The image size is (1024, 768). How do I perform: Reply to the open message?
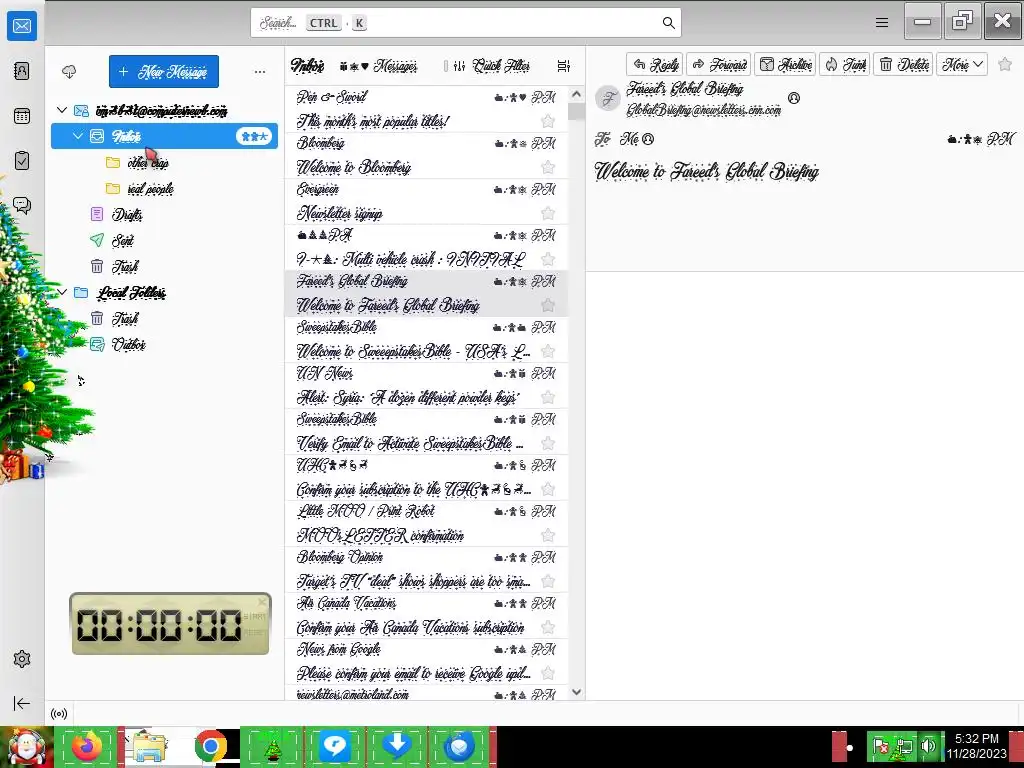[655, 64]
